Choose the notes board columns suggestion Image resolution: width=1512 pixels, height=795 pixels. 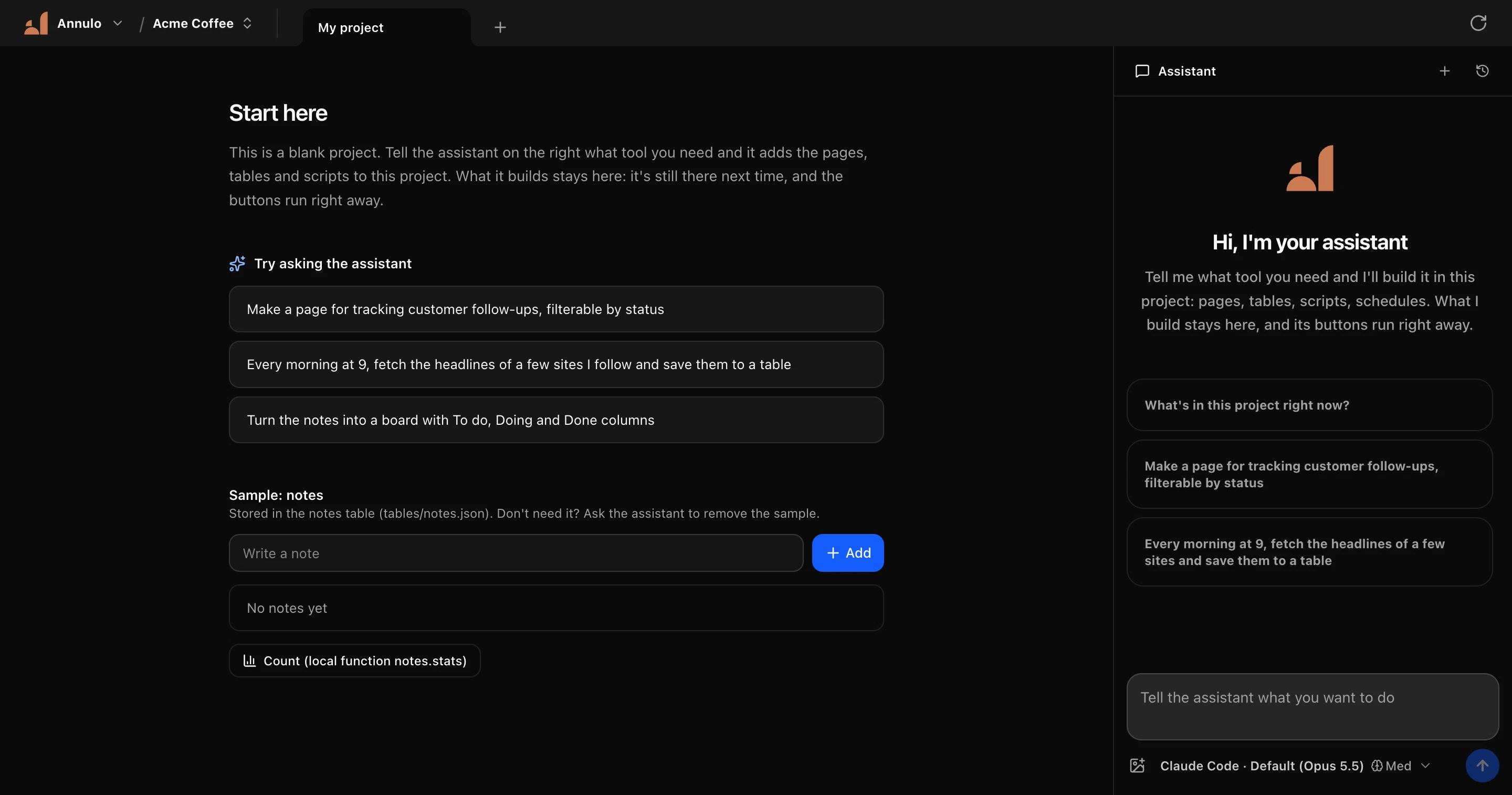pyautogui.click(x=556, y=421)
